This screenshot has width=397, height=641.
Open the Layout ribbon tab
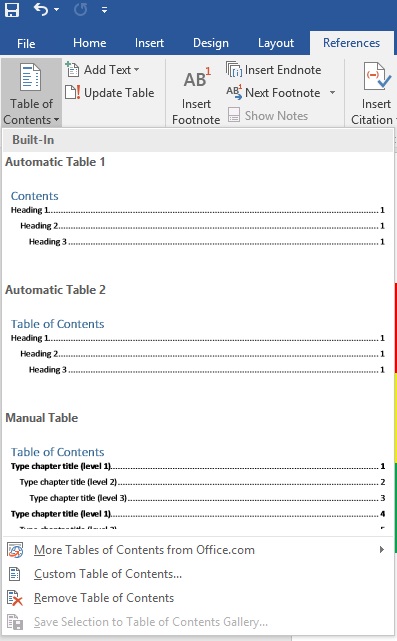[276, 43]
